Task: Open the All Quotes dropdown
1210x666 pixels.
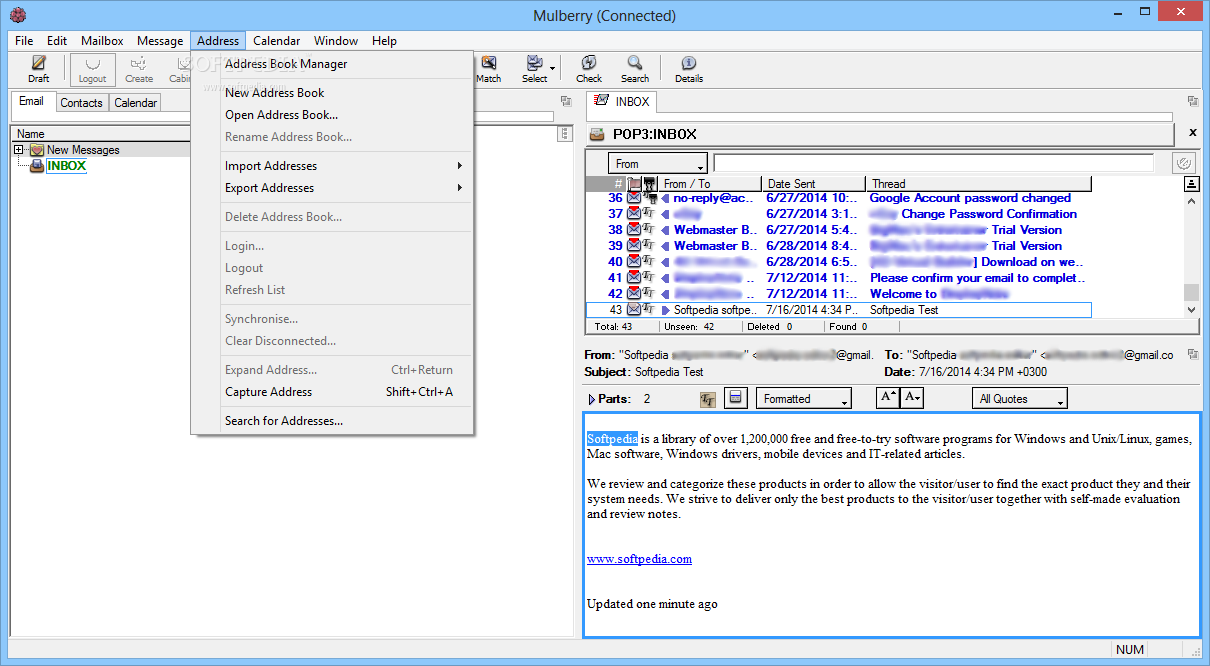Action: pos(1020,399)
